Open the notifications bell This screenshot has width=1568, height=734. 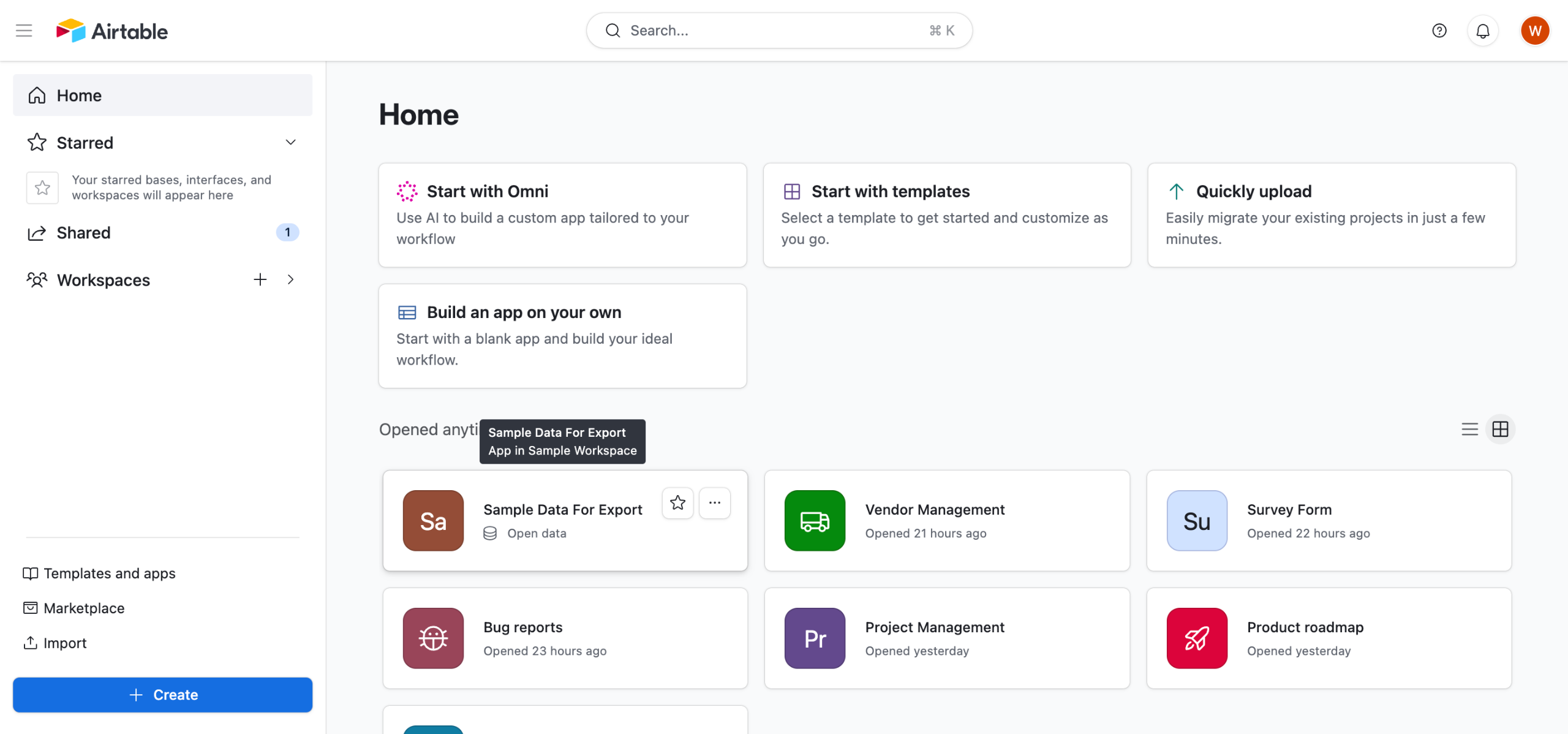1482,31
